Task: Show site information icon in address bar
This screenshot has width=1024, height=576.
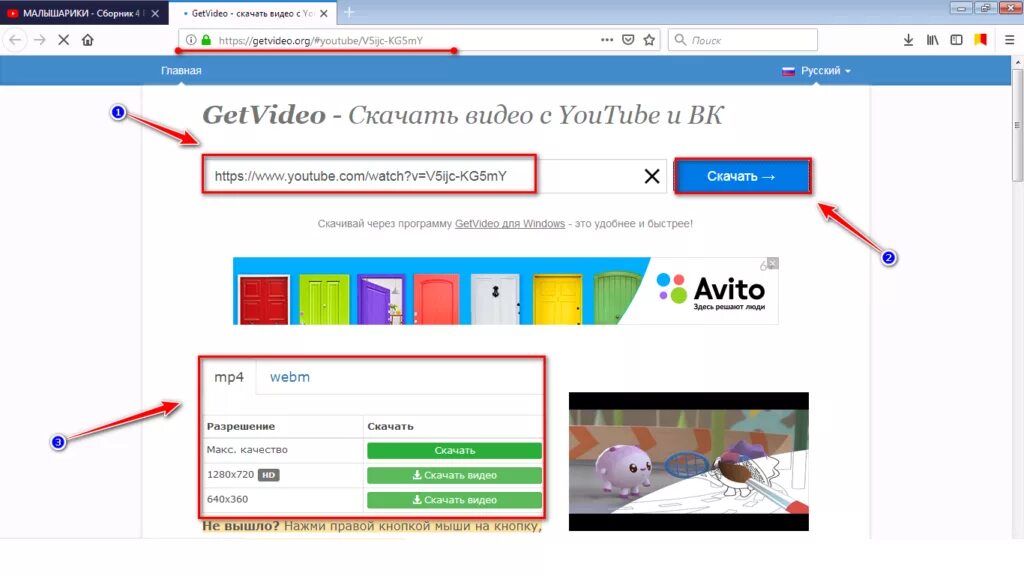Action: [191, 40]
